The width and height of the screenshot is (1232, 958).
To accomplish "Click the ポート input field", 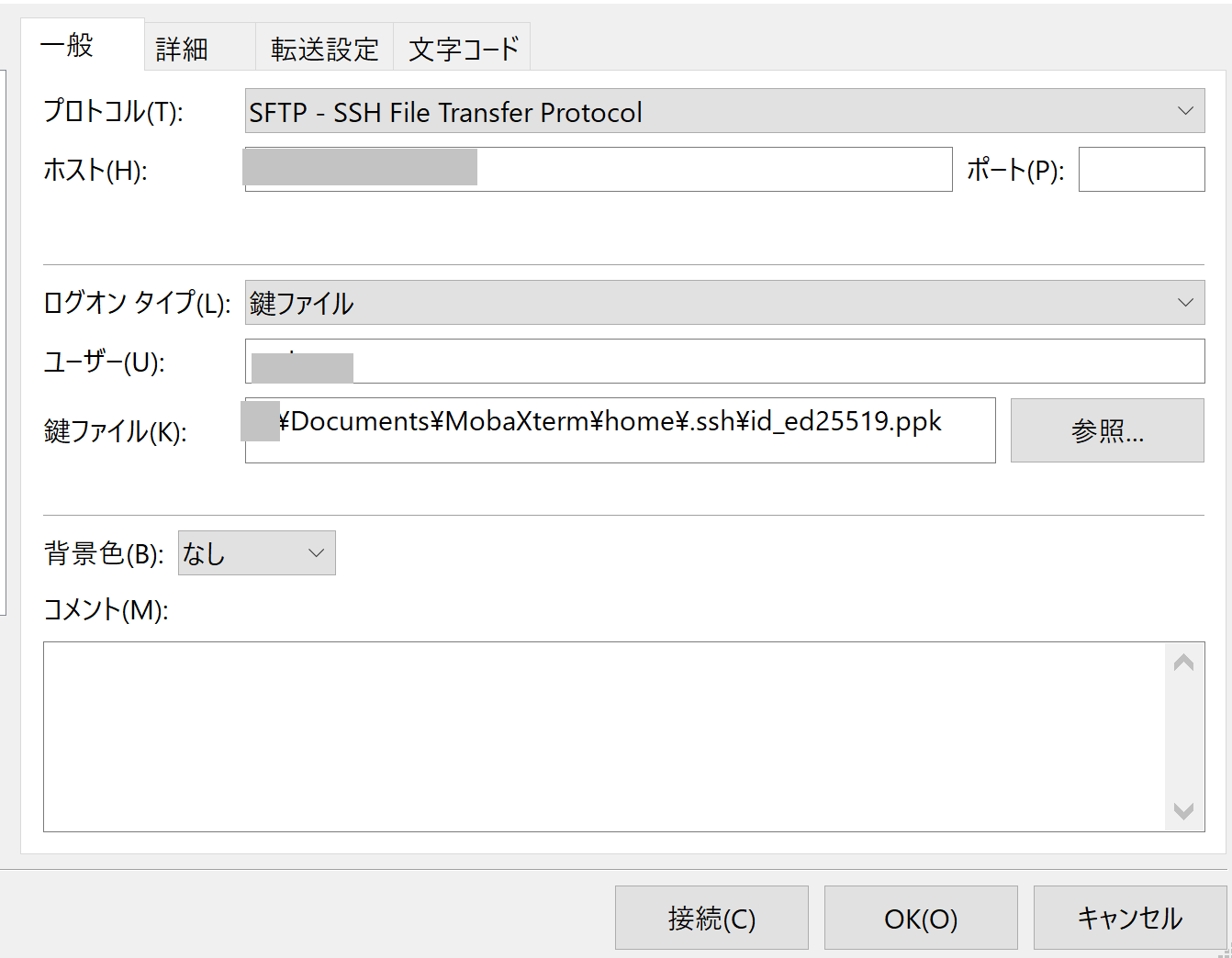I will 1141,169.
